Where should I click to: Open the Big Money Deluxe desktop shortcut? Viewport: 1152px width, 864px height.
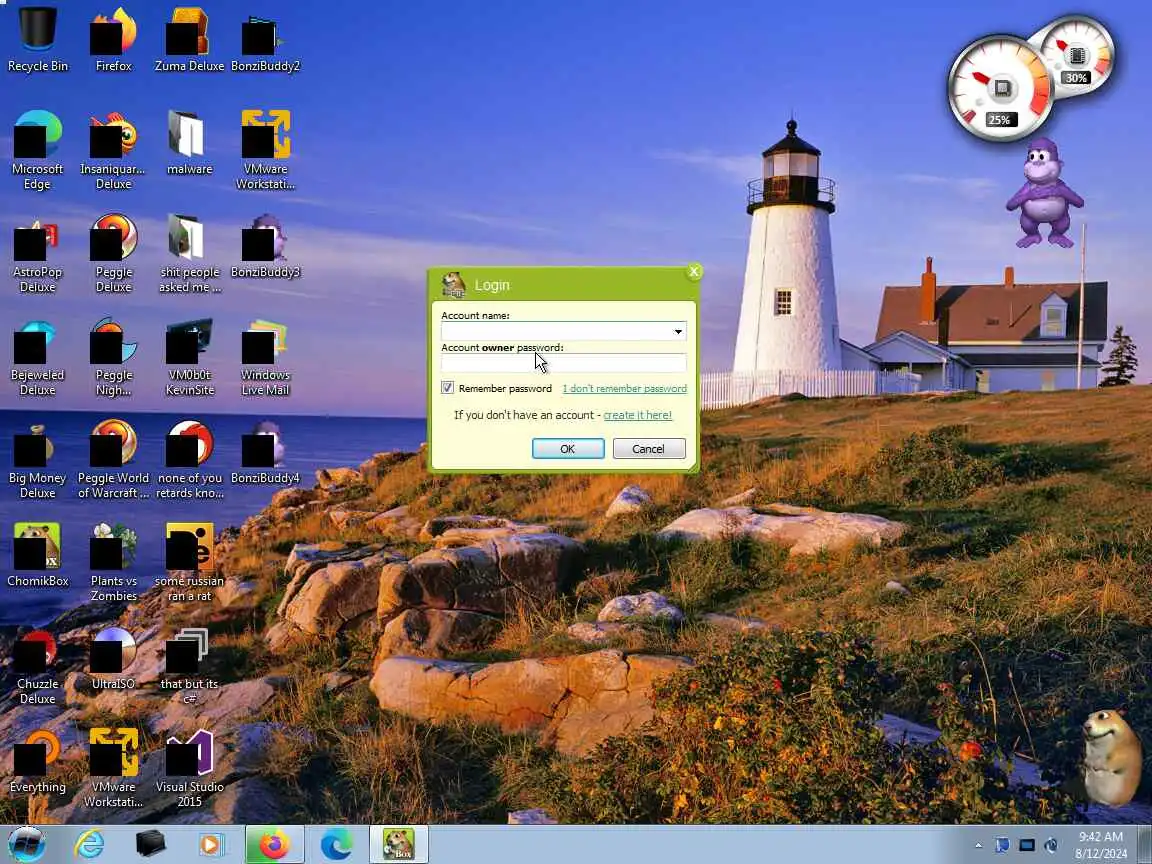[37, 458]
